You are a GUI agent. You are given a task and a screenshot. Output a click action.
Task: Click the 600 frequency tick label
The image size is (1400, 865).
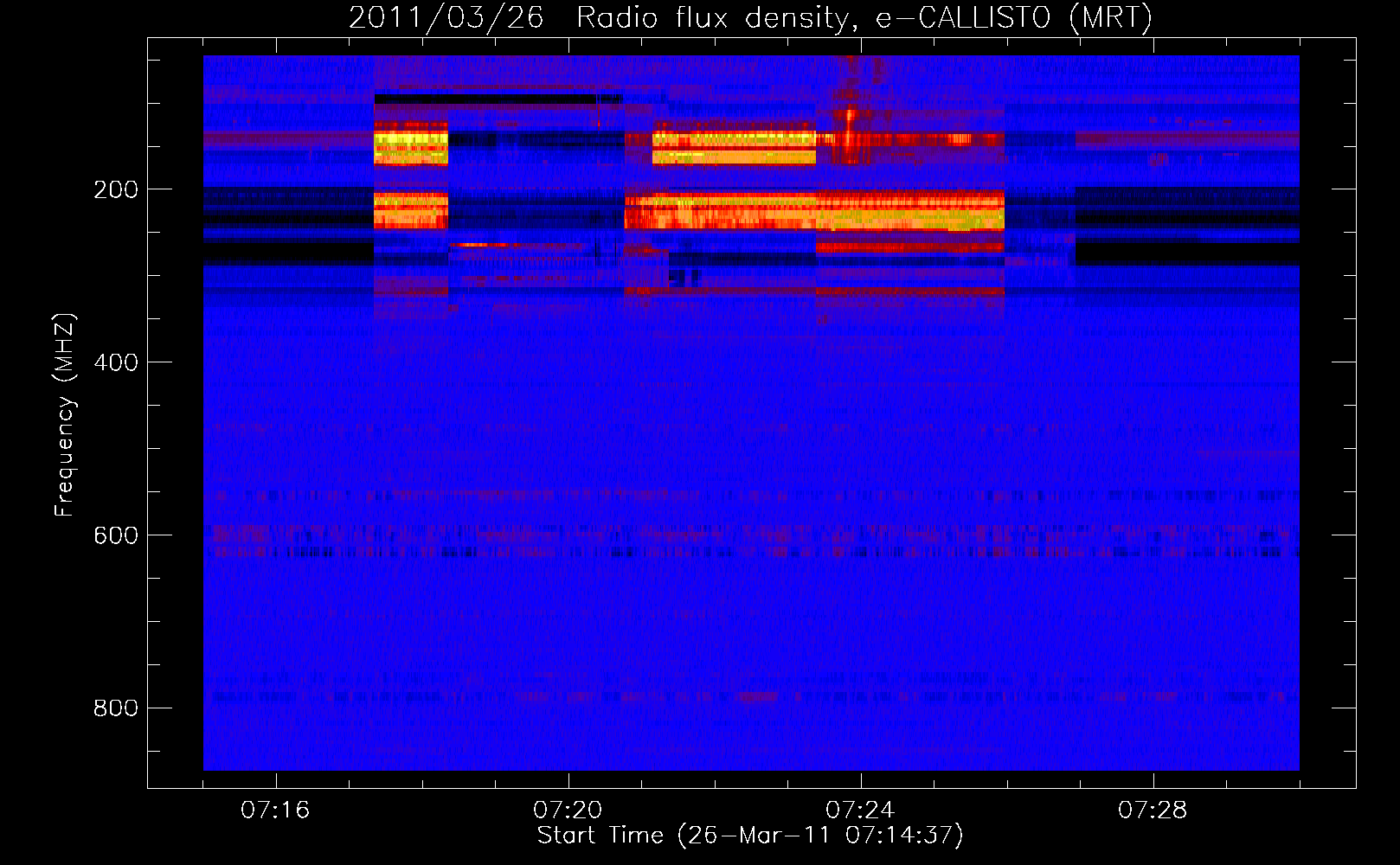coord(116,535)
